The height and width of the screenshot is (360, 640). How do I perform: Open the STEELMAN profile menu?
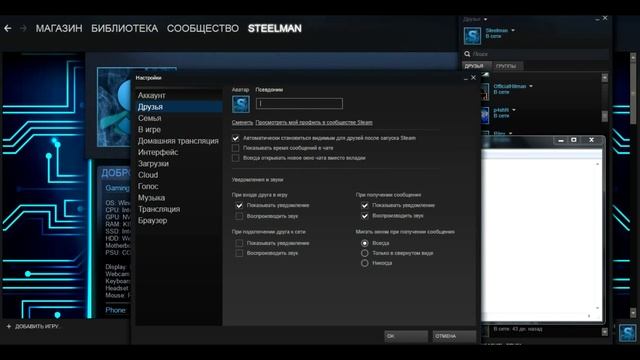[275, 28]
